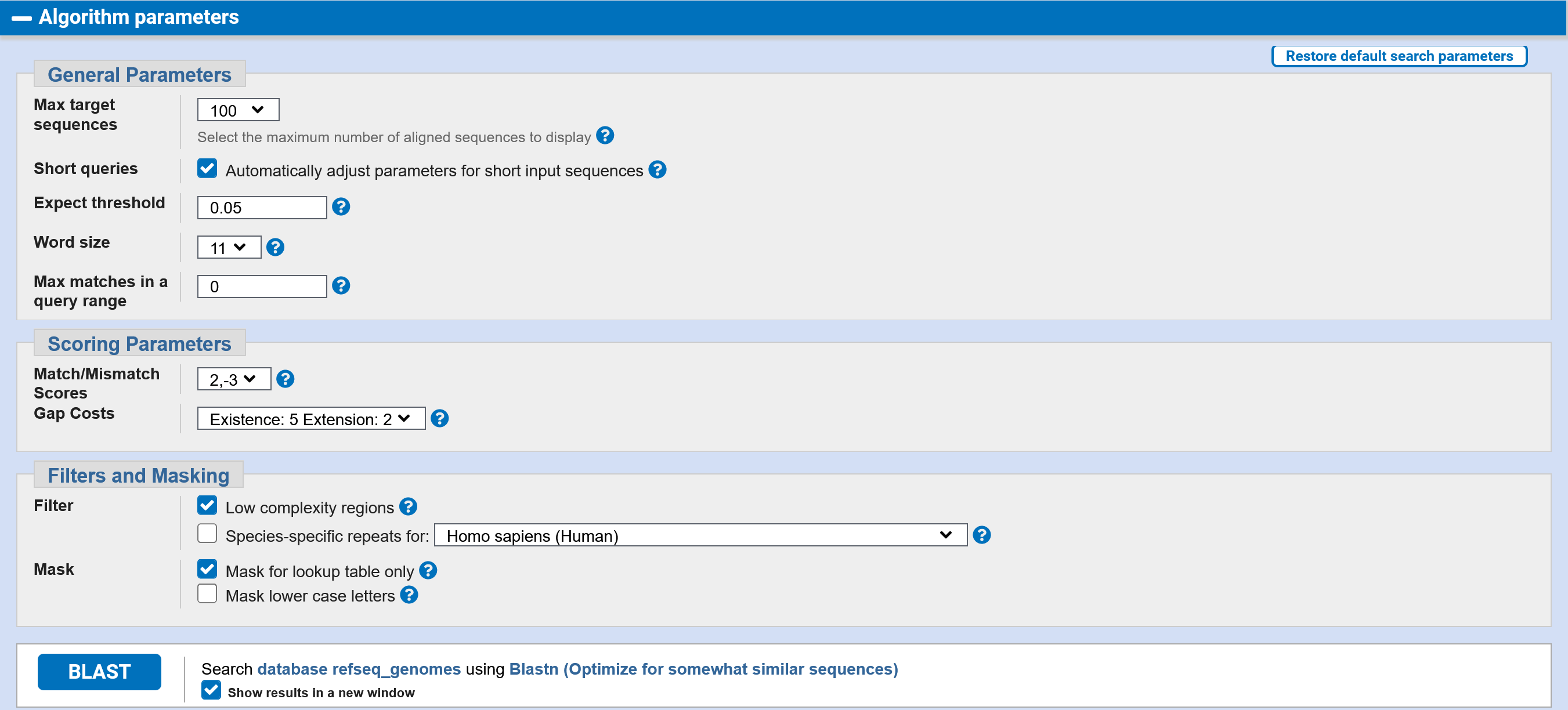The width and height of the screenshot is (1568, 710).
Task: Open help for Low complexity regions filter
Action: click(408, 507)
